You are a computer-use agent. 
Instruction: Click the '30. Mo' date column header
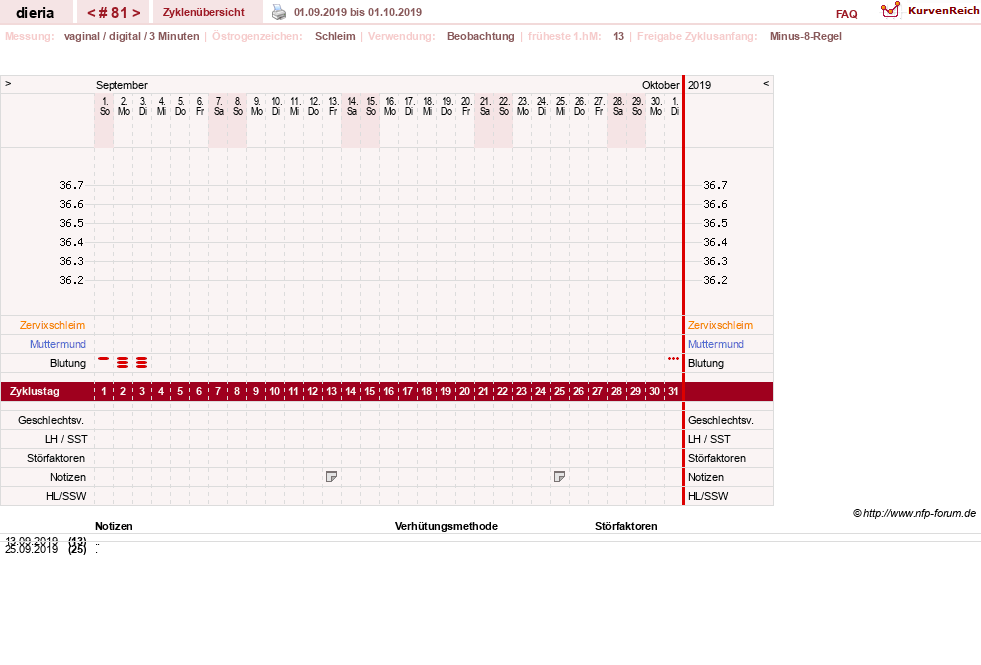click(x=656, y=106)
